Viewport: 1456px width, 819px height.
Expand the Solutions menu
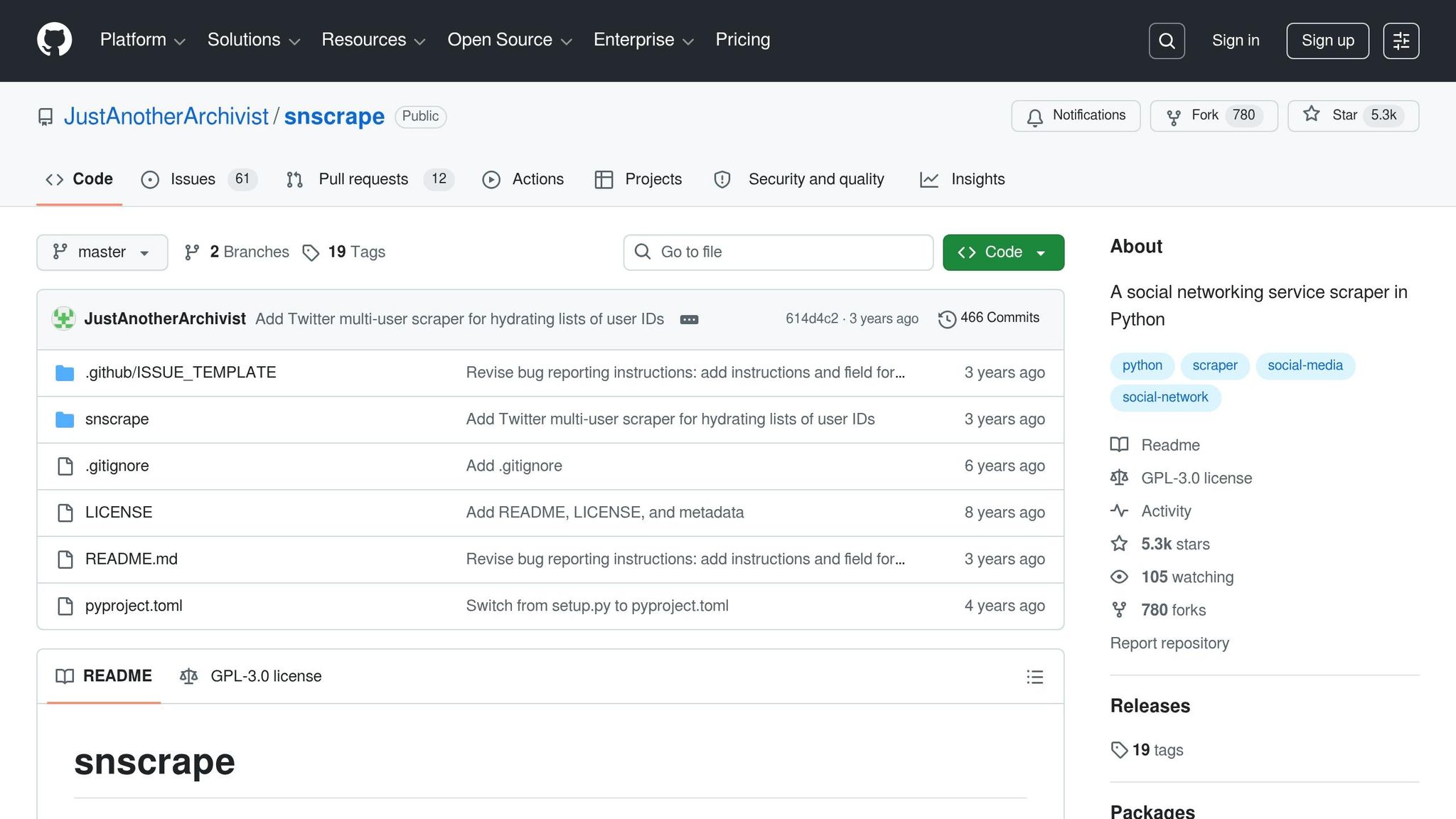click(254, 40)
